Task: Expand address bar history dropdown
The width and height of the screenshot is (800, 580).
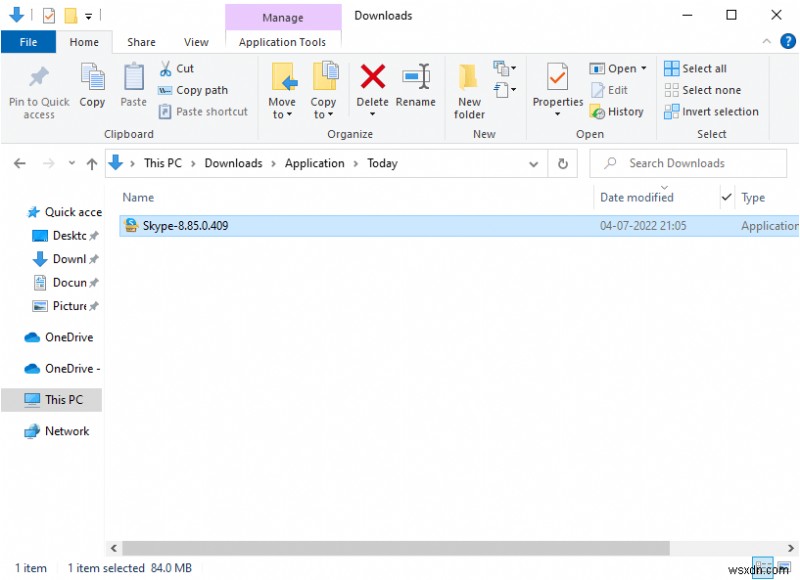Action: point(534,164)
